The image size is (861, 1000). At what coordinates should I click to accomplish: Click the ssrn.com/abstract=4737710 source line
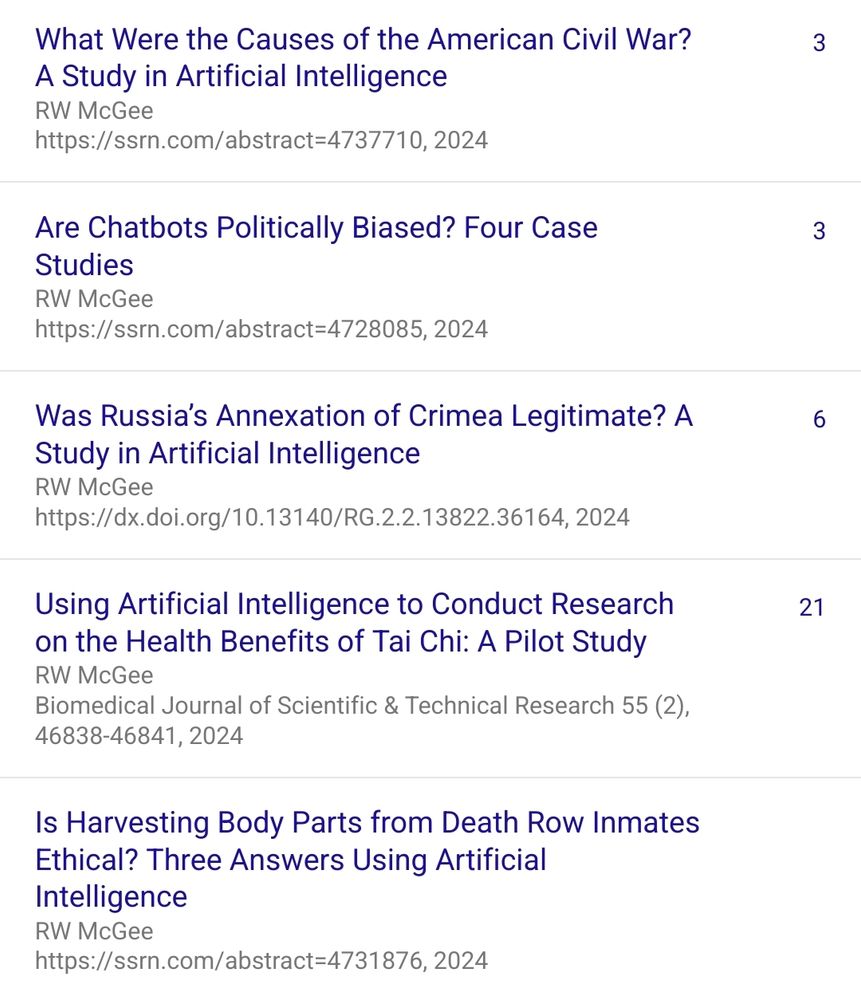261,140
